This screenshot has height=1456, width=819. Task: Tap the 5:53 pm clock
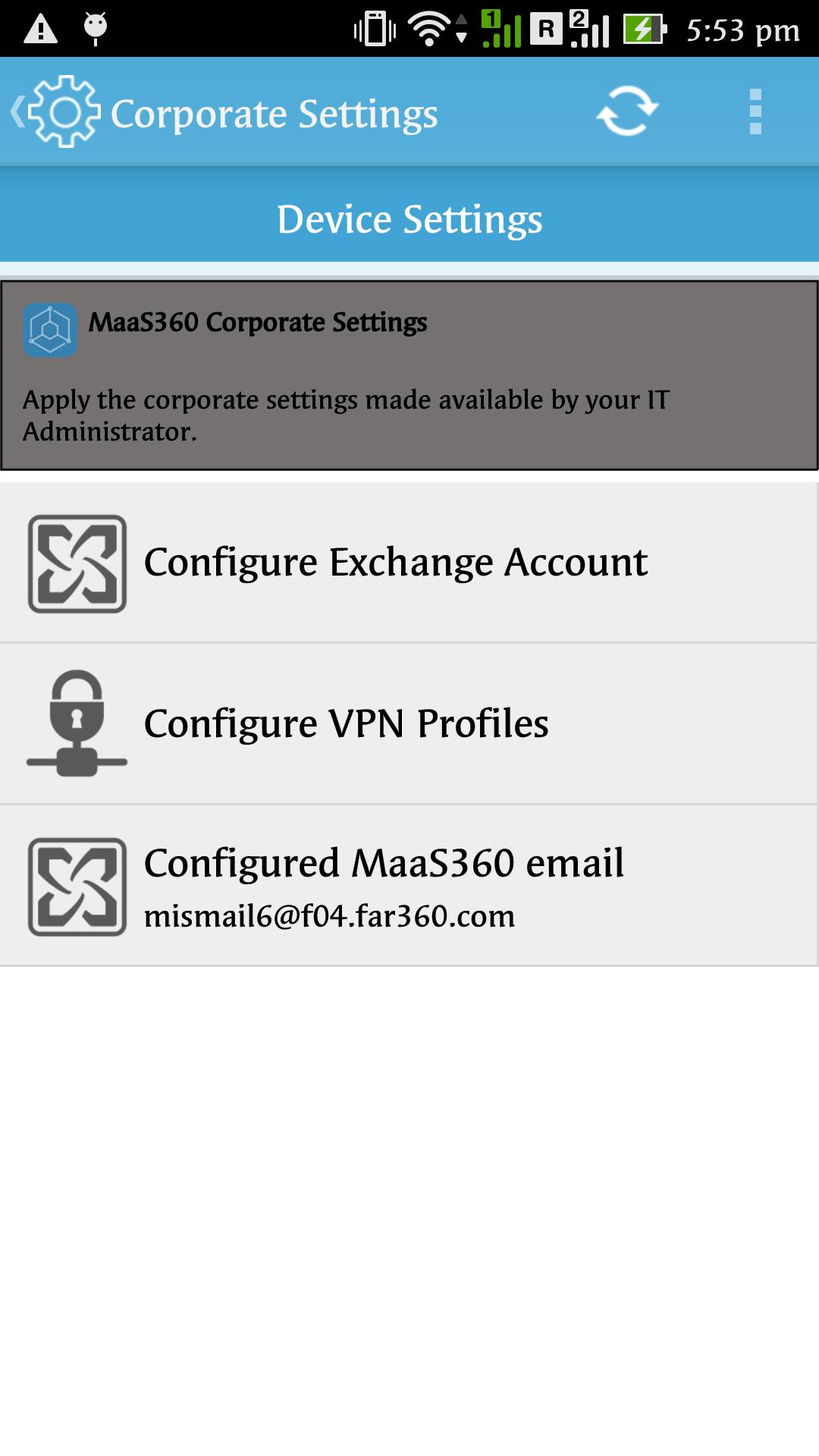pos(743,30)
